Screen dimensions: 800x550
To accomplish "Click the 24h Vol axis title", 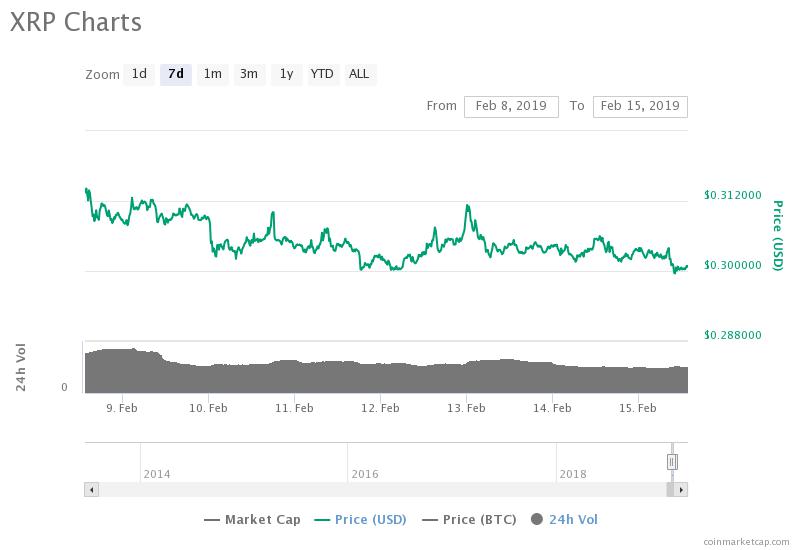I will pyautogui.click(x=20, y=367).
